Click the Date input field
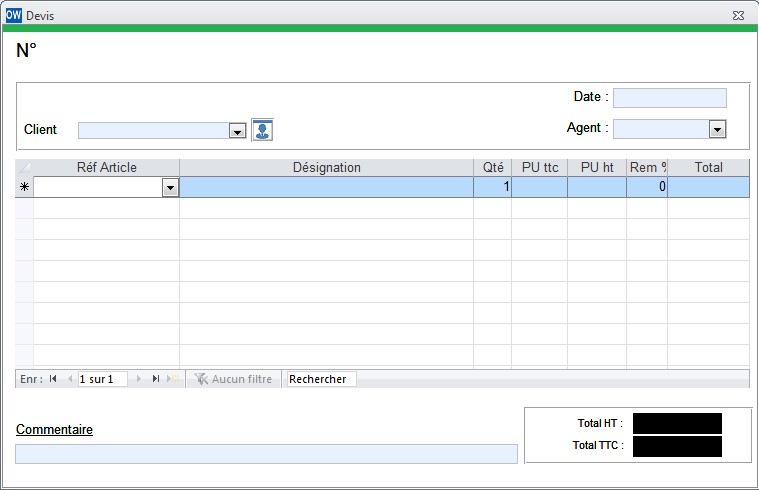 (x=669, y=98)
